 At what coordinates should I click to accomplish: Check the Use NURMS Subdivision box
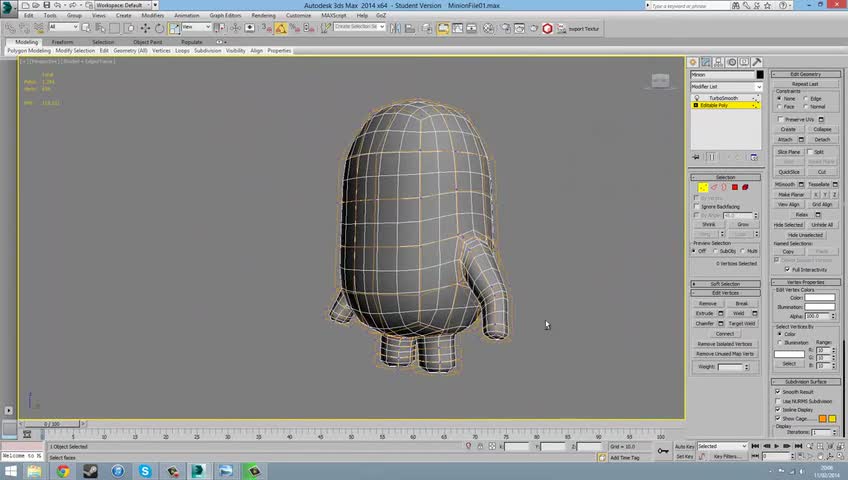(778, 401)
